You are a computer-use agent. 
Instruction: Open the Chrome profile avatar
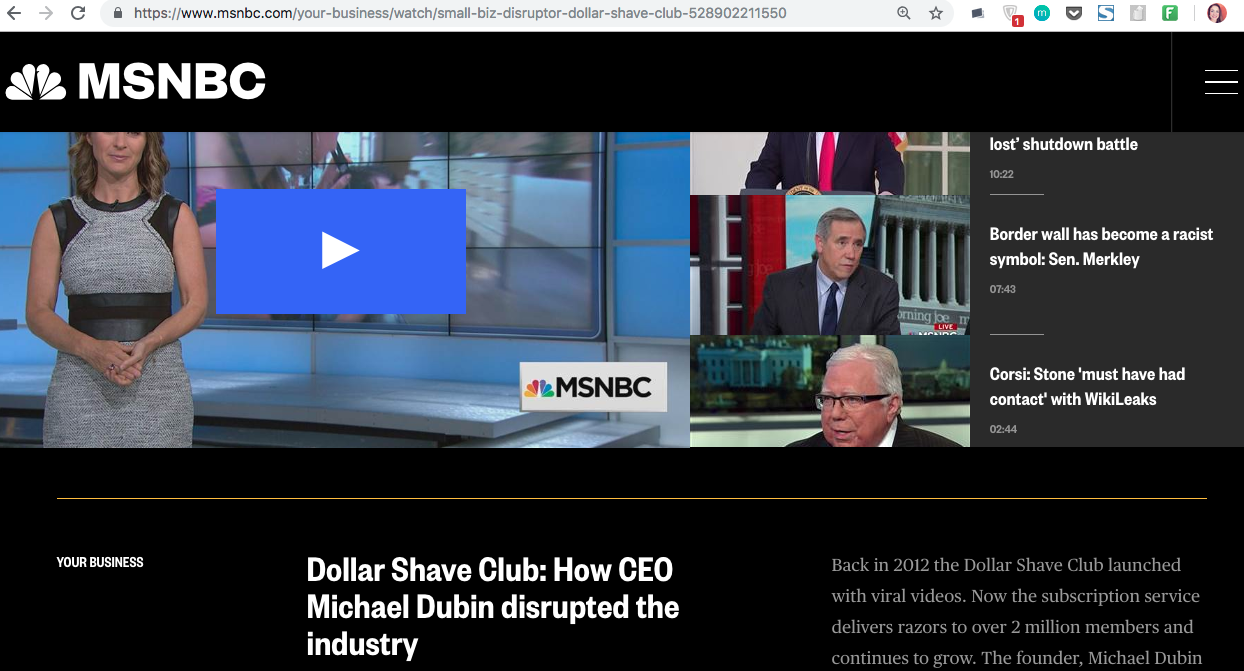(x=1216, y=14)
